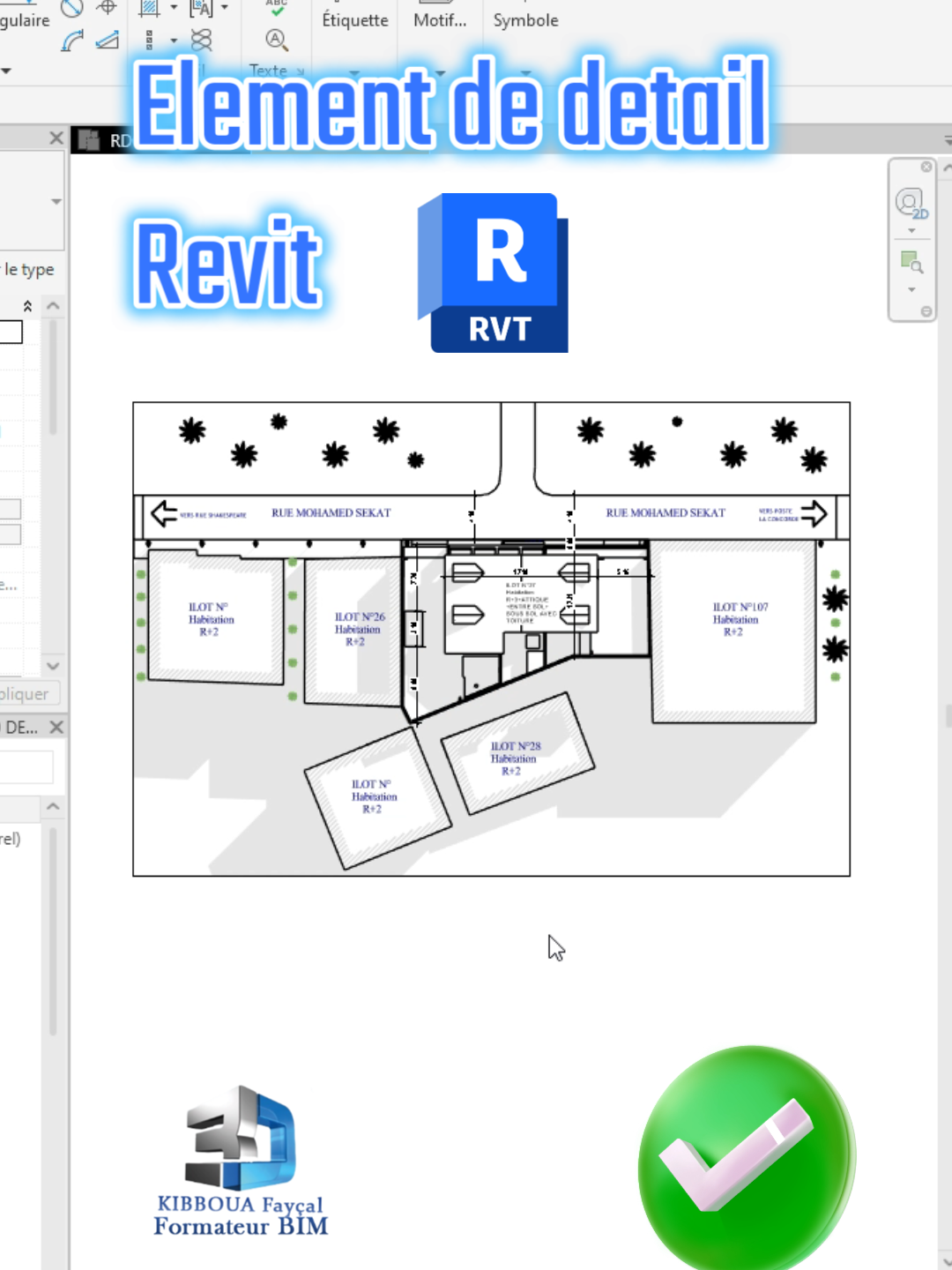Viewport: 952px width, 1270px height.
Task: Expand the Étiquette panel dropdown arrow
Action: click(354, 73)
